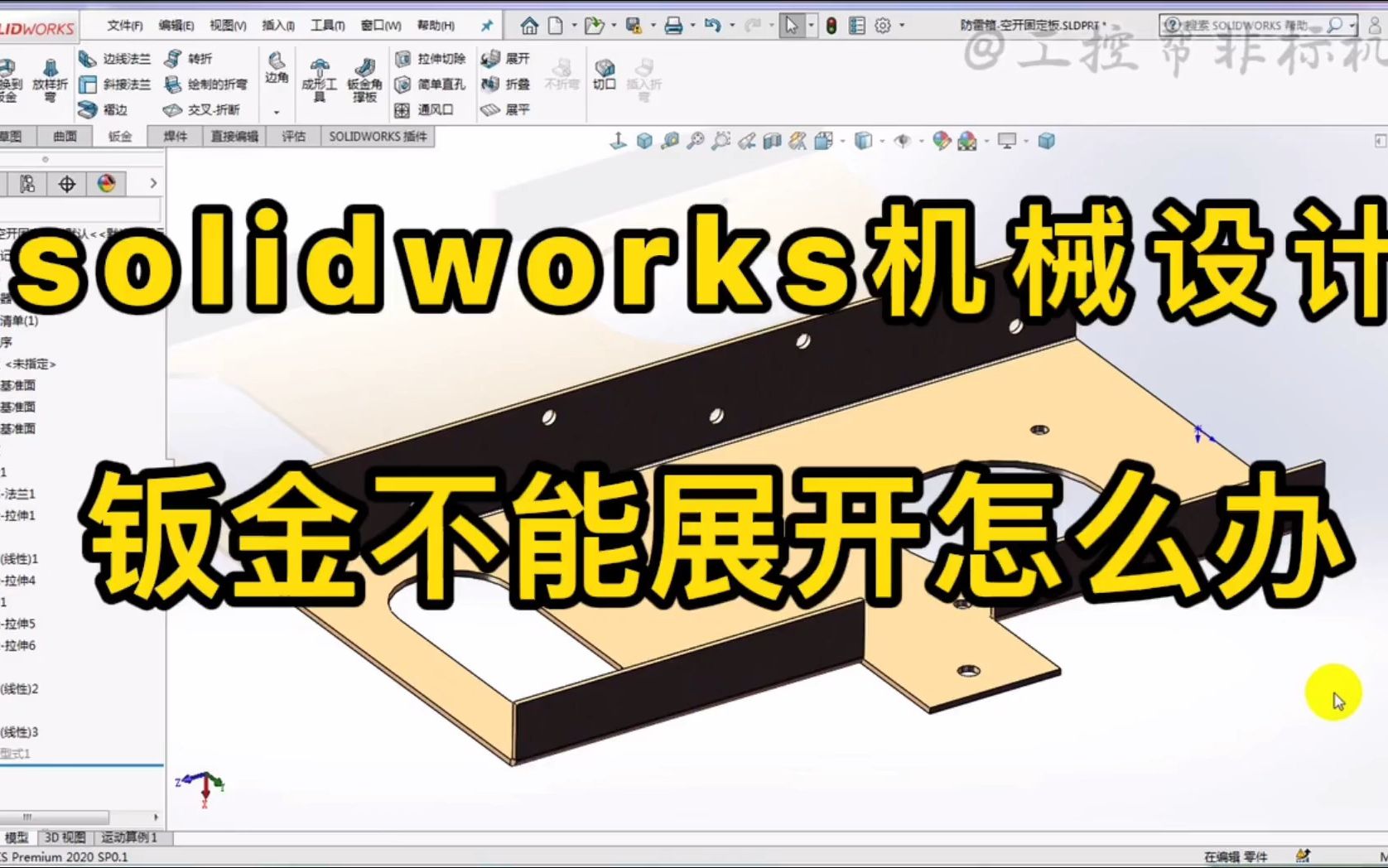The width and height of the screenshot is (1388, 868).
Task: Expand the Undo history dropdown arrow
Action: click(732, 26)
